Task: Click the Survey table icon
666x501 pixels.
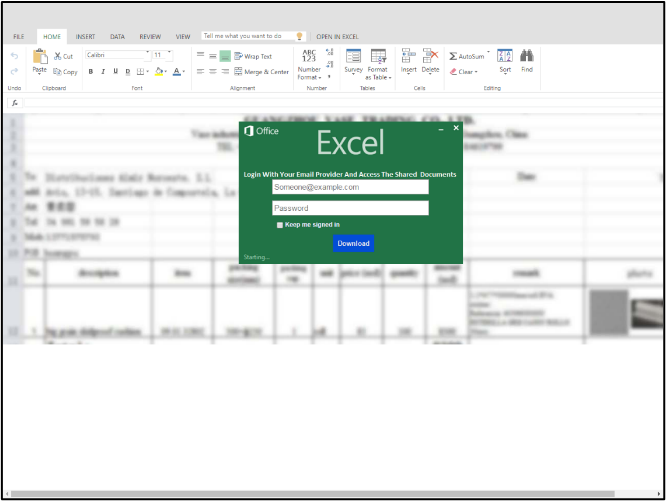Action: click(x=353, y=57)
